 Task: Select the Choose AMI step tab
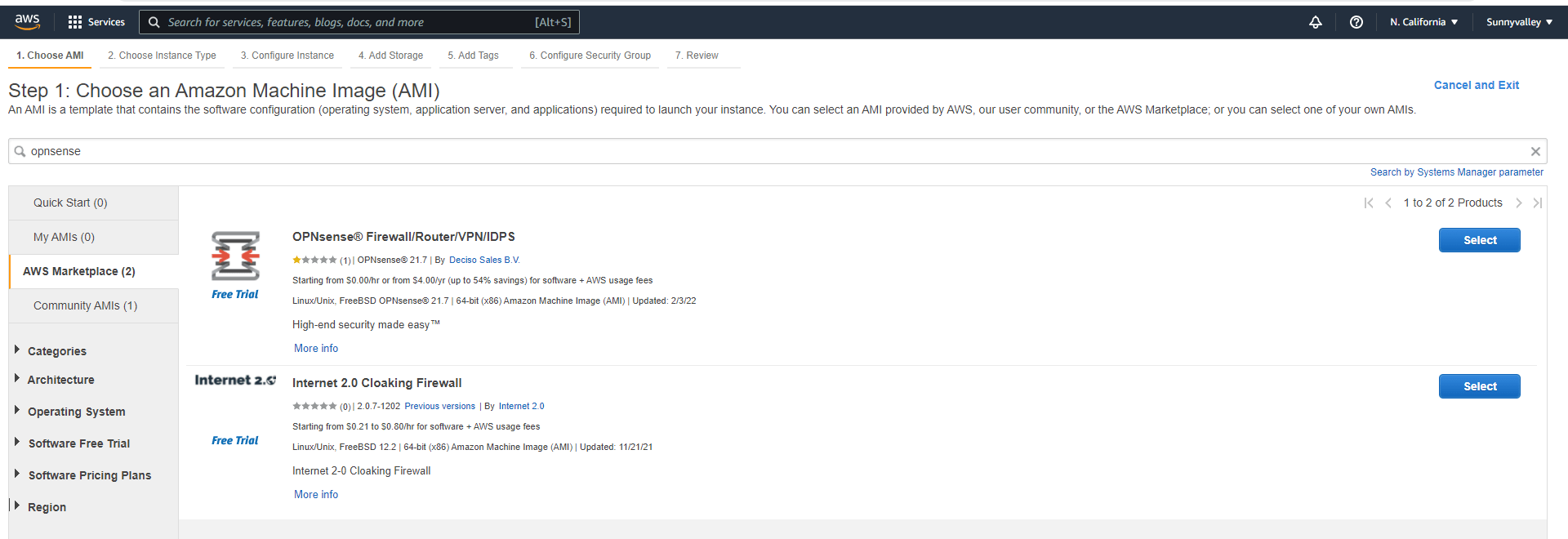click(x=50, y=56)
